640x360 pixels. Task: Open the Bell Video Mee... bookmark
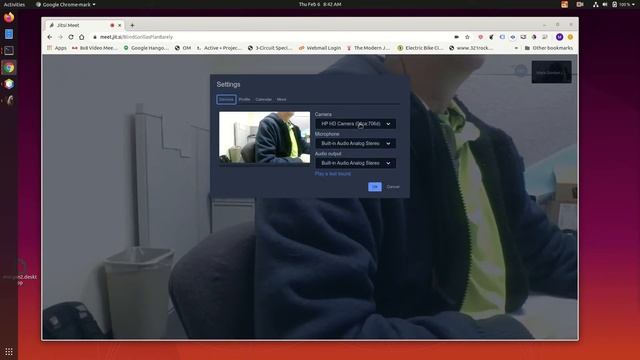coord(94,48)
